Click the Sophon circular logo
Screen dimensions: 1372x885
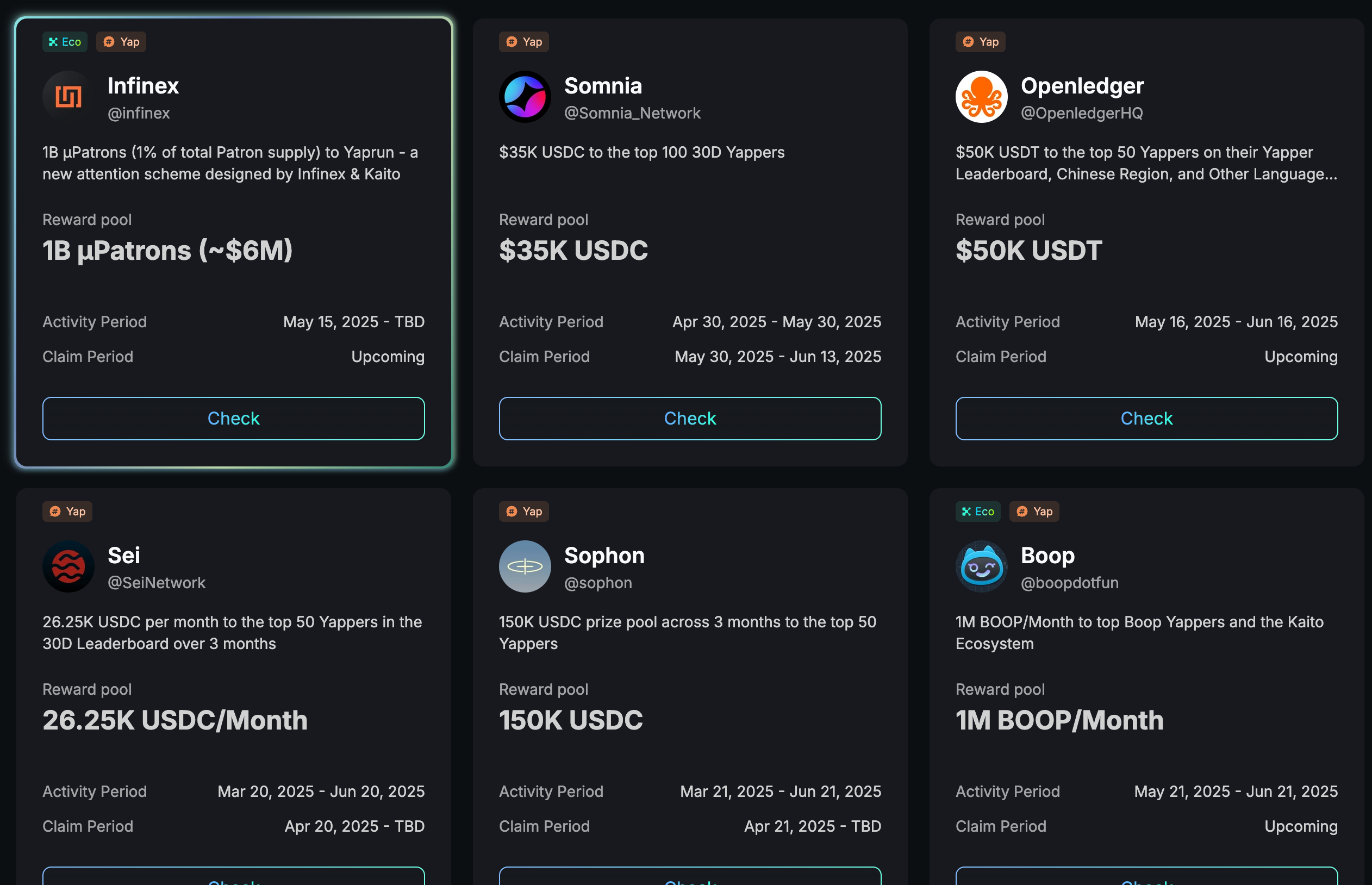(x=525, y=566)
